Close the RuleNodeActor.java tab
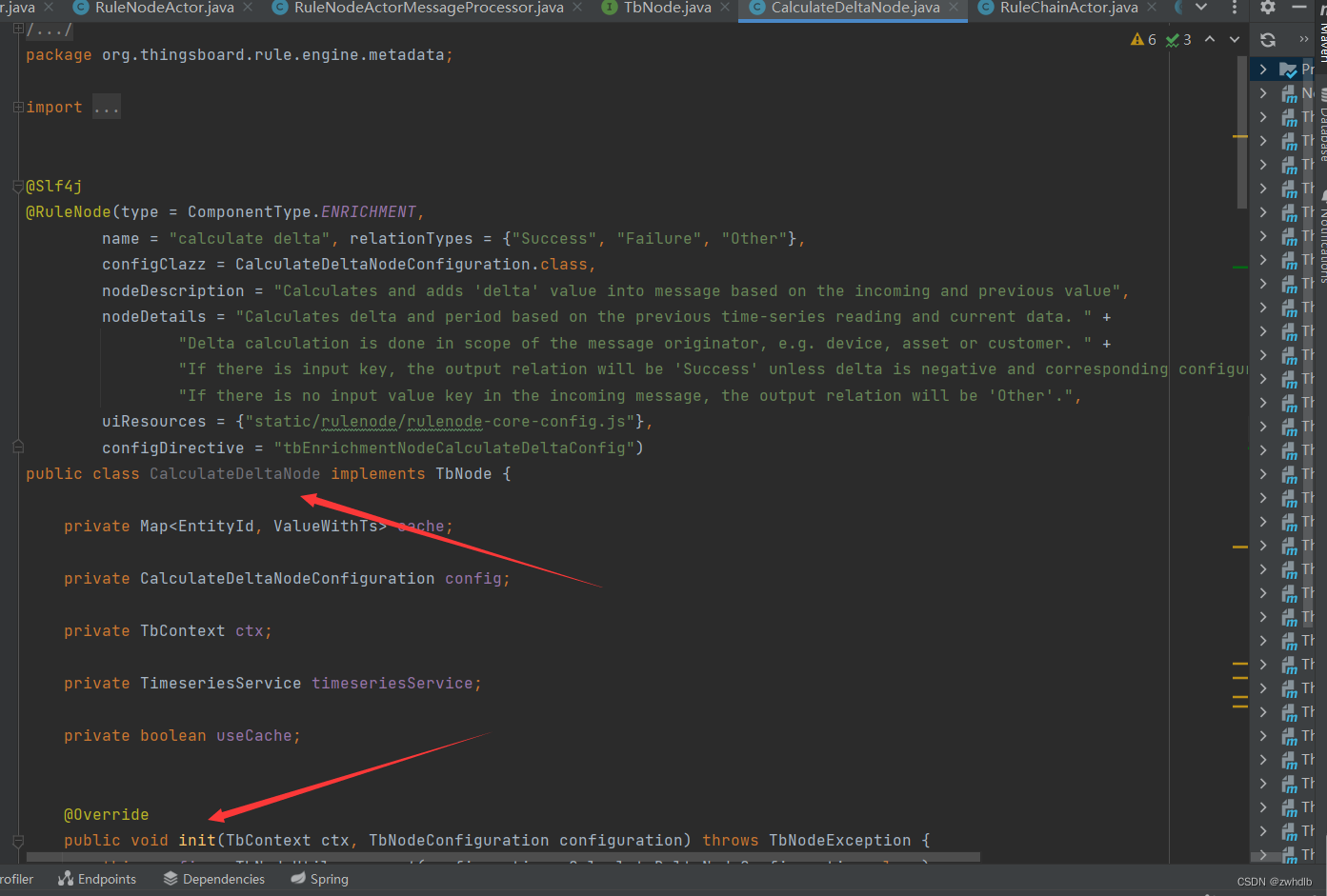Screen dimensions: 1327x896 (x=249, y=8)
